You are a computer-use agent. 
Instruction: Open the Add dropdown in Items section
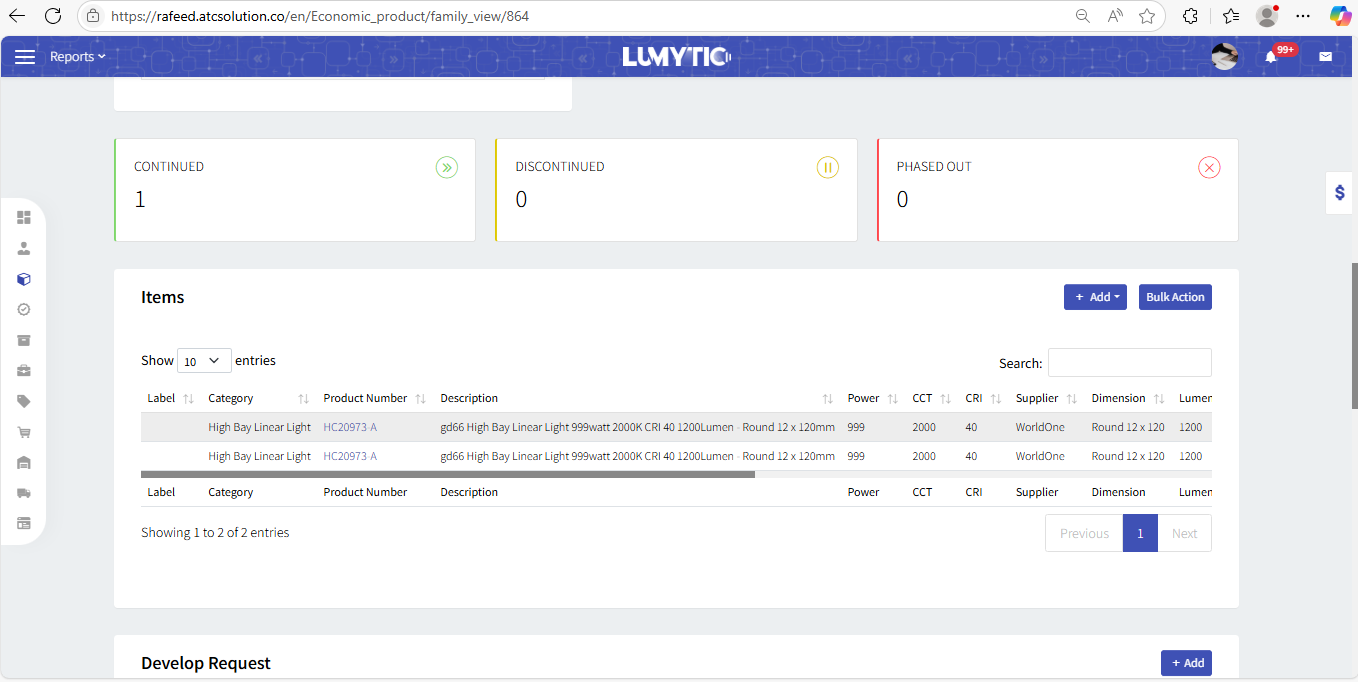click(1095, 297)
